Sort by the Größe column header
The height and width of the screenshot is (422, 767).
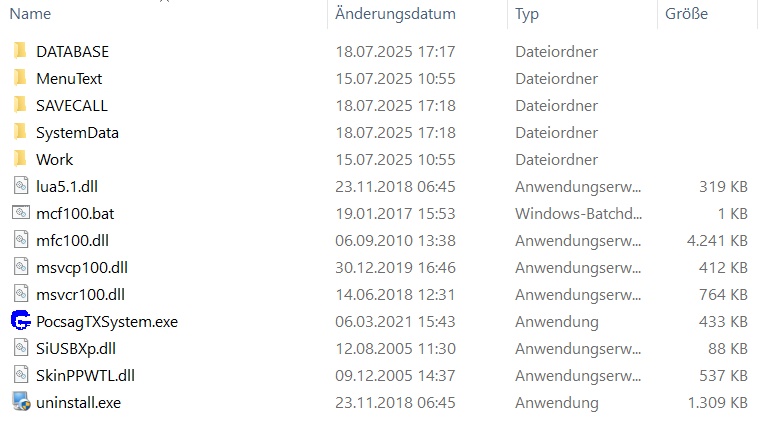[686, 14]
